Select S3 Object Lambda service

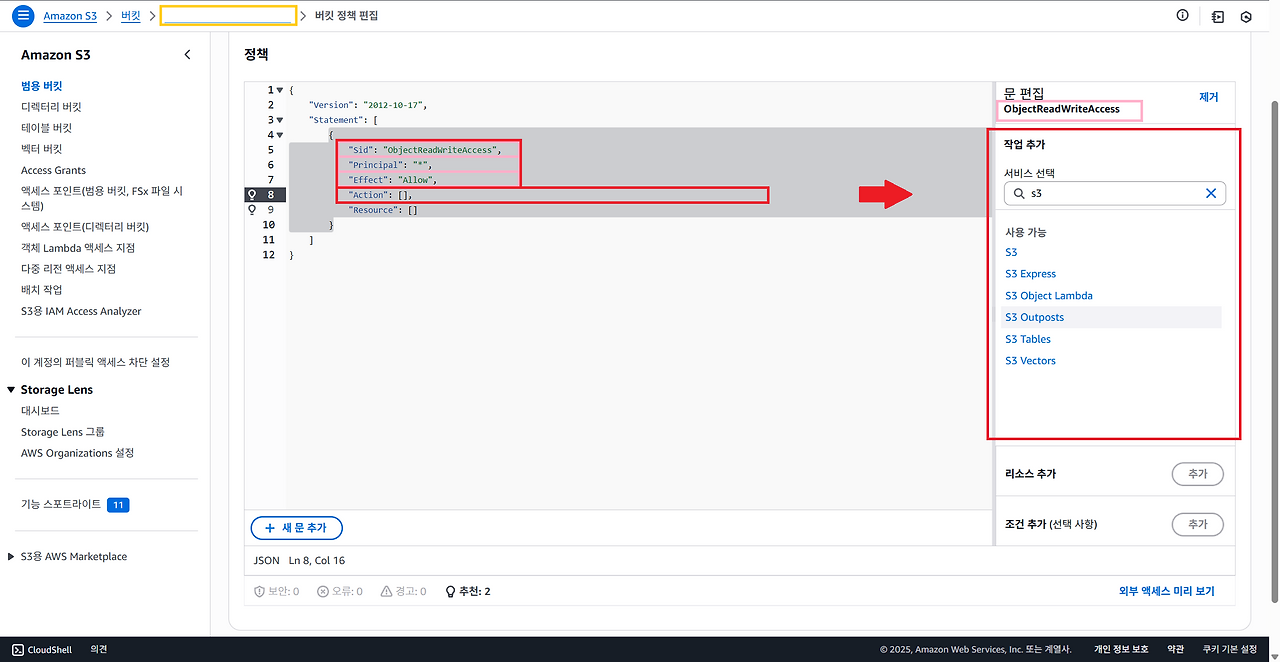(x=1048, y=296)
